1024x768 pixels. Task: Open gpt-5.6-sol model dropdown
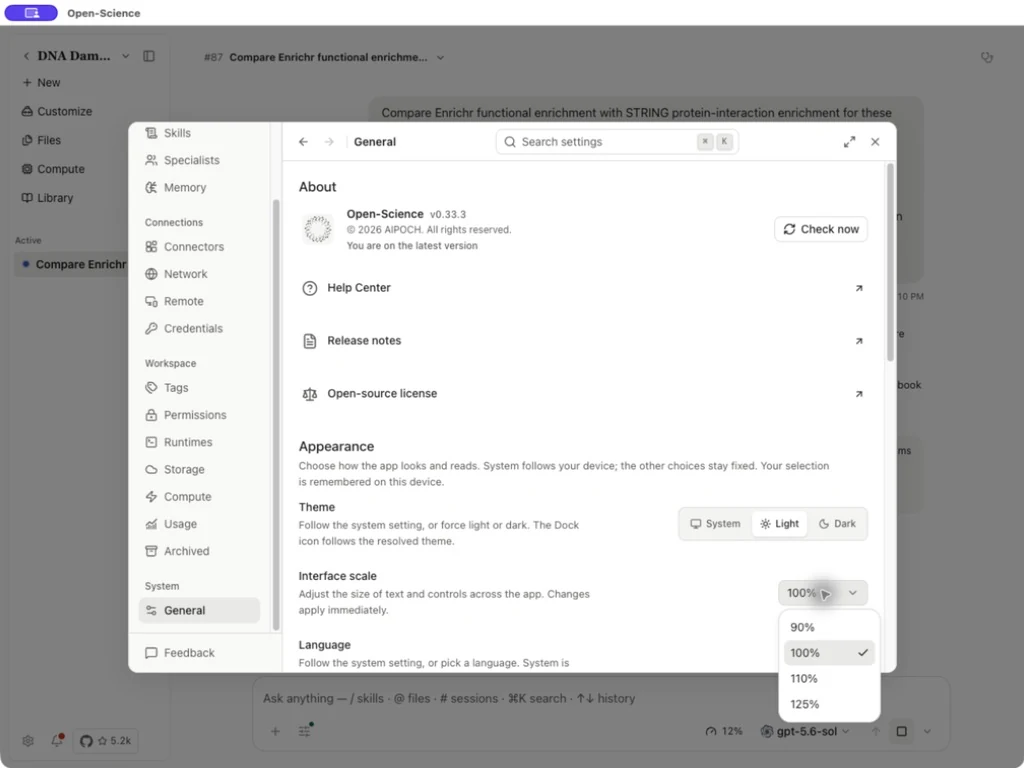(805, 731)
